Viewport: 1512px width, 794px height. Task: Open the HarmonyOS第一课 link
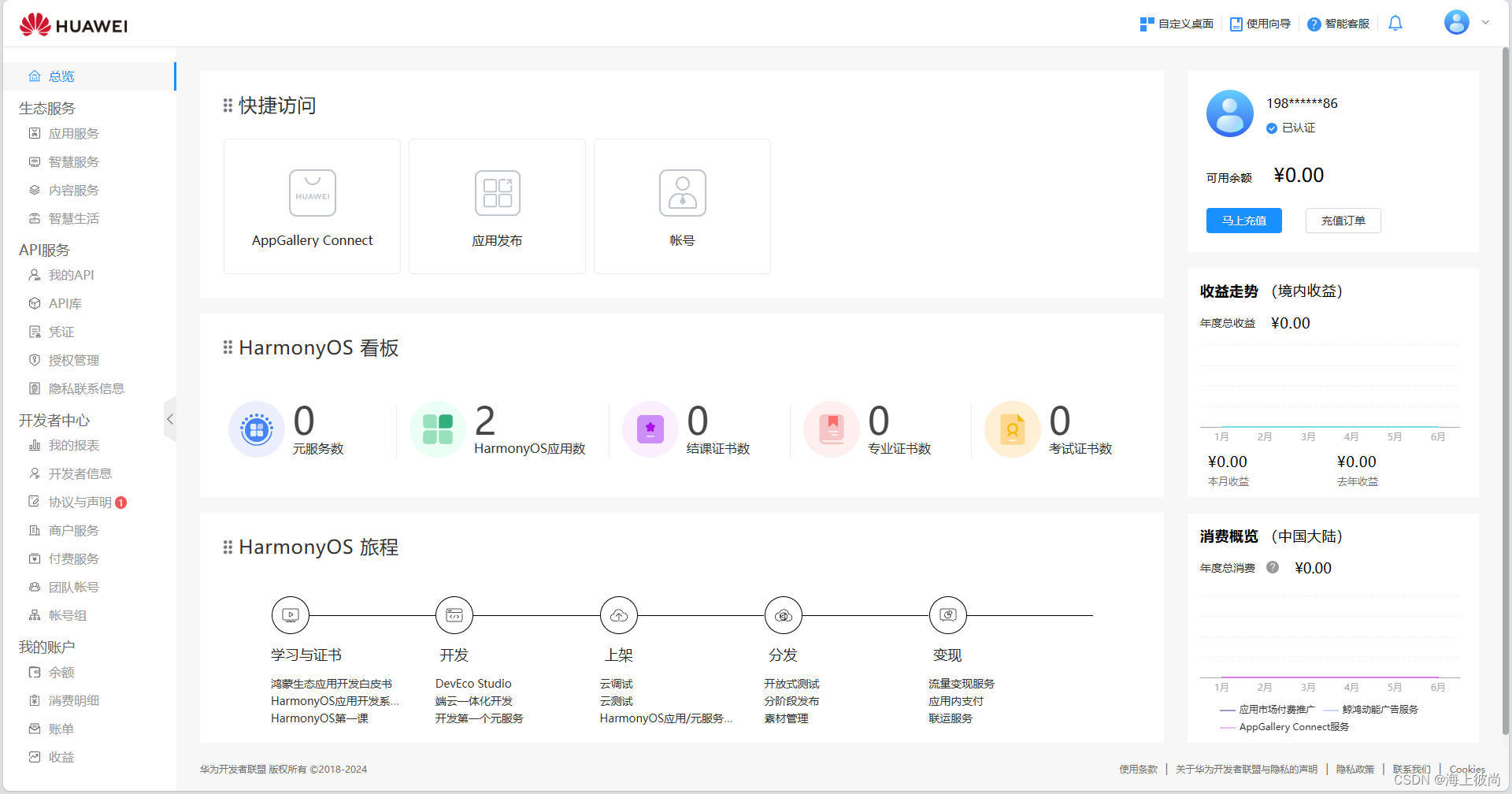pyautogui.click(x=320, y=718)
